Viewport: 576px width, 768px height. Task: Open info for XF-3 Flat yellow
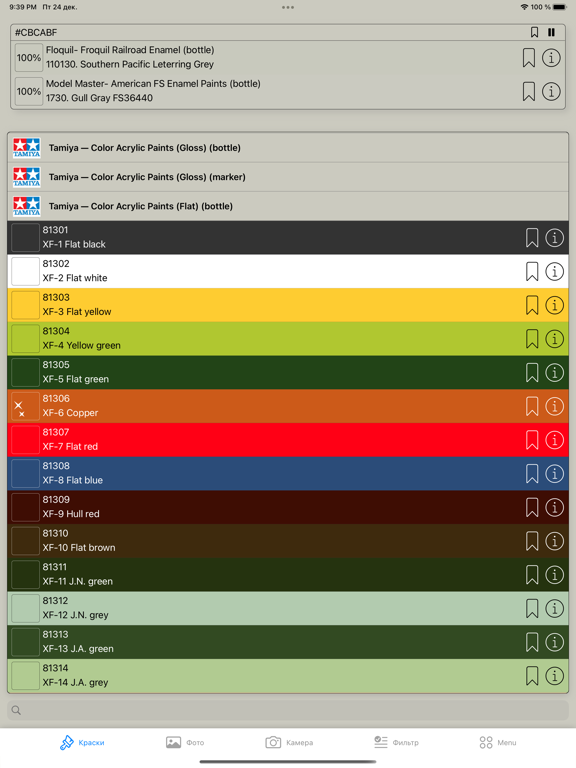[554, 306]
